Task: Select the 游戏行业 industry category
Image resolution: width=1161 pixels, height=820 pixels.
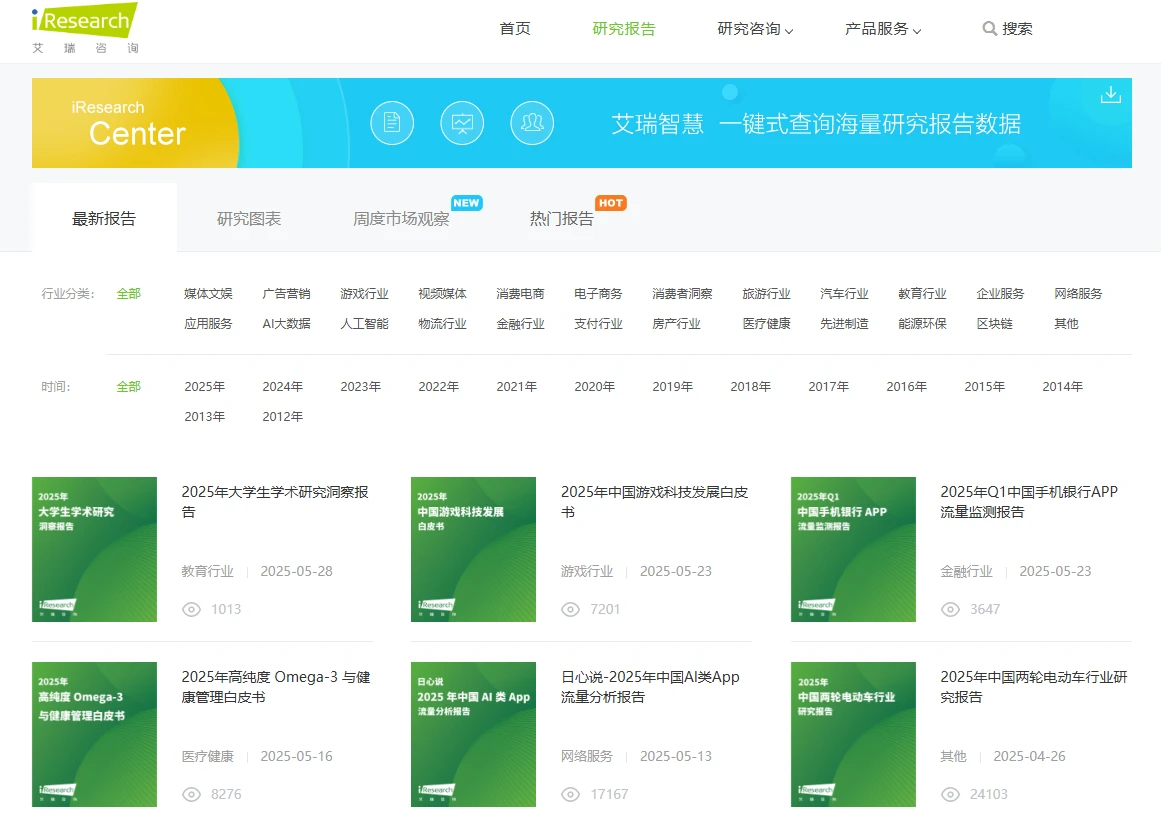Action: (x=364, y=293)
